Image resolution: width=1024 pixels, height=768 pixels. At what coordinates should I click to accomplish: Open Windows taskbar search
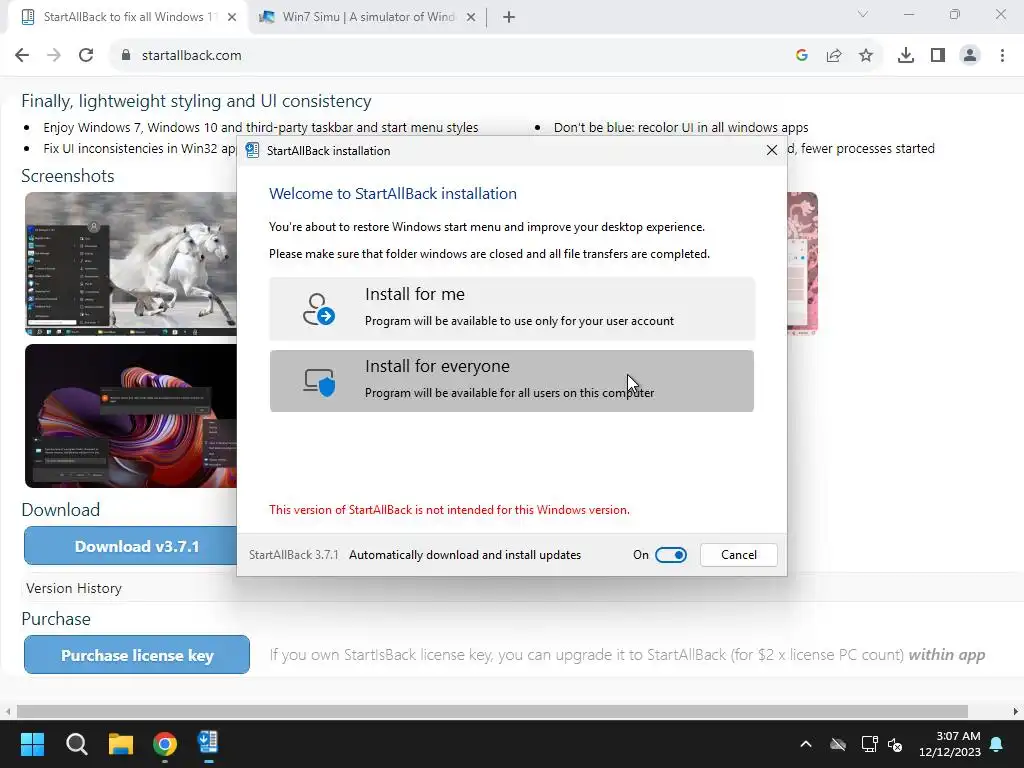[76, 744]
